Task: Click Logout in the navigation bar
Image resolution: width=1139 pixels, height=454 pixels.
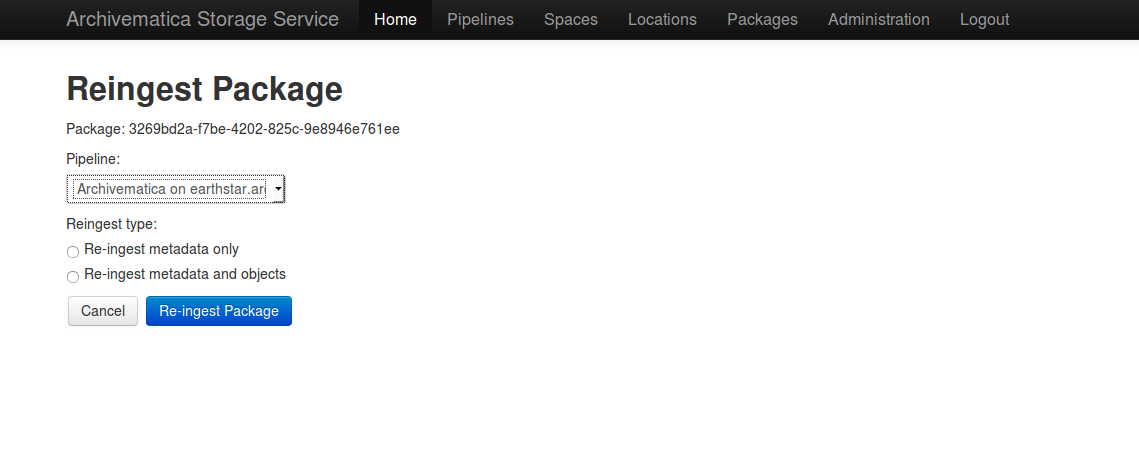Action: [984, 19]
